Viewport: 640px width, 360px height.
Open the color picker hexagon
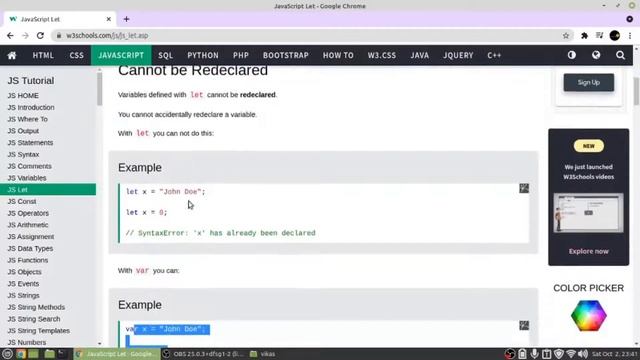point(589,316)
